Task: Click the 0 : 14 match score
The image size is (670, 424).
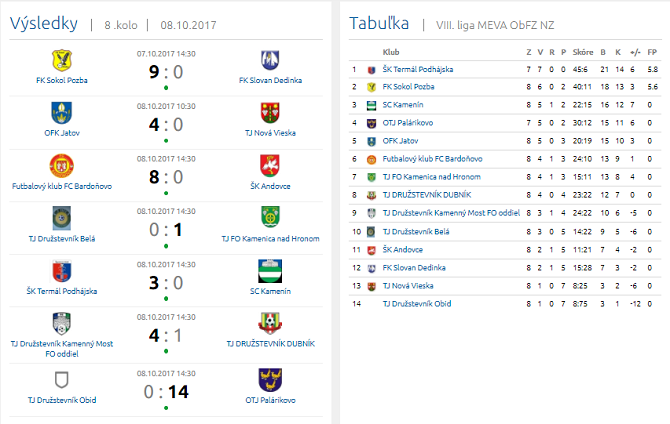Action: pyautogui.click(x=168, y=392)
